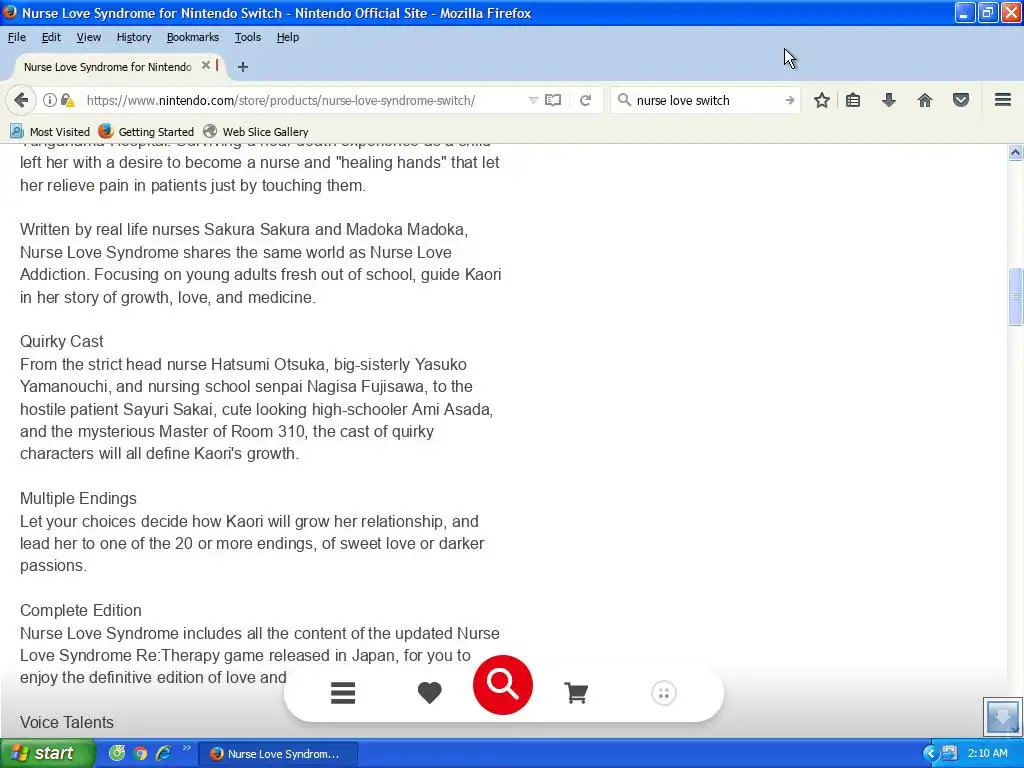Click the Voice Talents heading

pyautogui.click(x=67, y=722)
